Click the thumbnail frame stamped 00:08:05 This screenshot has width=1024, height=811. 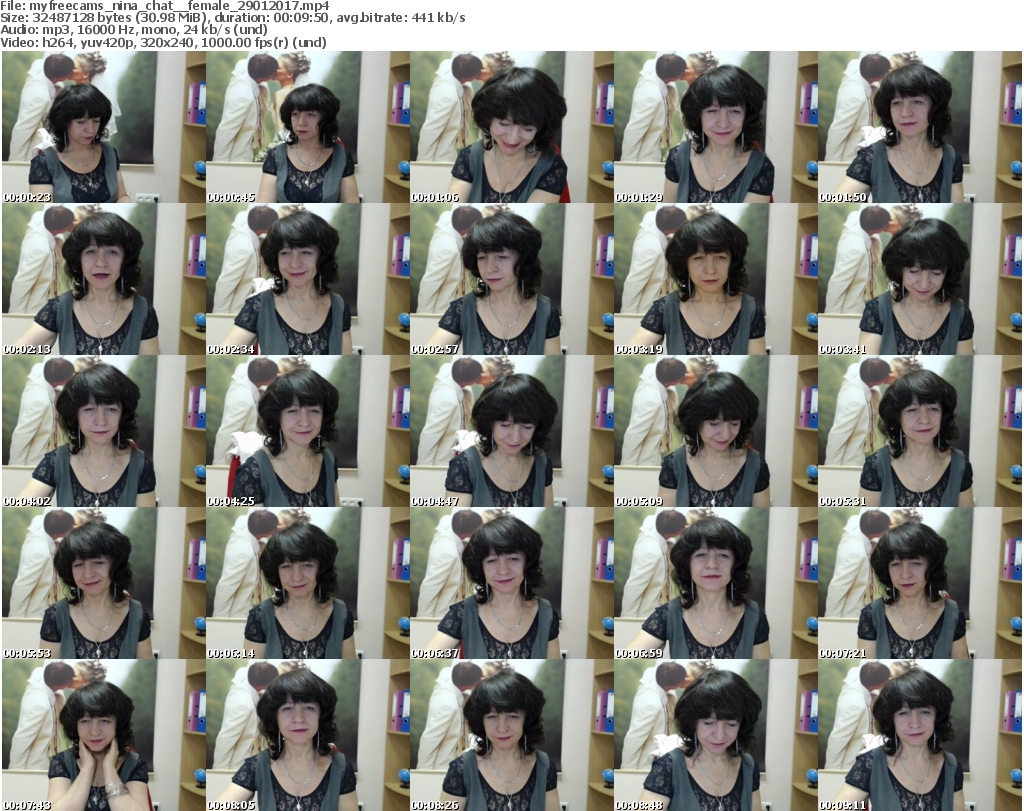tap(308, 735)
